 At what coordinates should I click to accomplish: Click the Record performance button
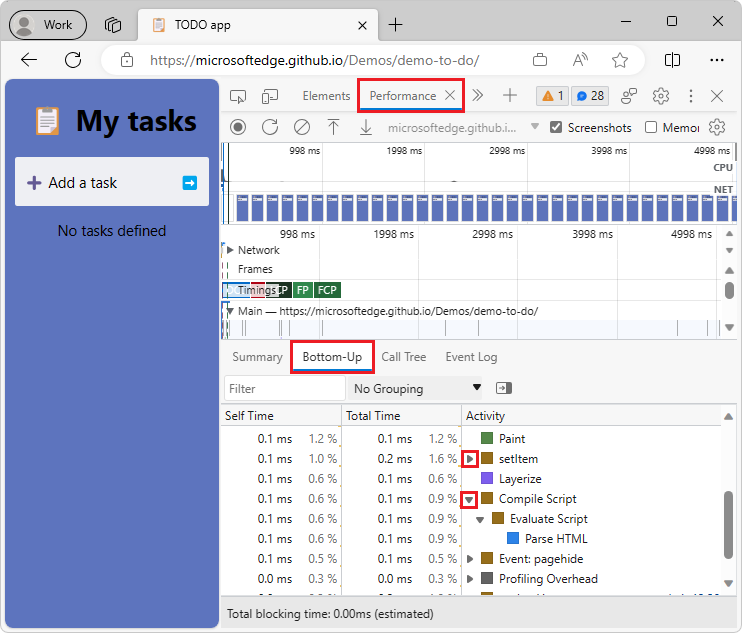[238, 127]
